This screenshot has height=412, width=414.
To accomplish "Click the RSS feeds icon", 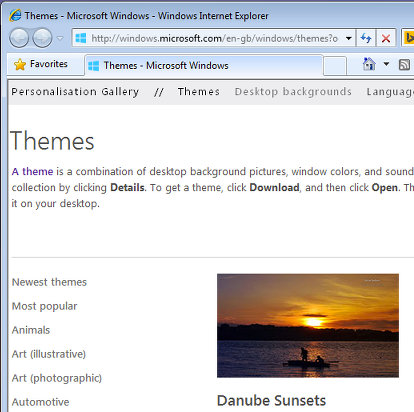I will (x=404, y=64).
